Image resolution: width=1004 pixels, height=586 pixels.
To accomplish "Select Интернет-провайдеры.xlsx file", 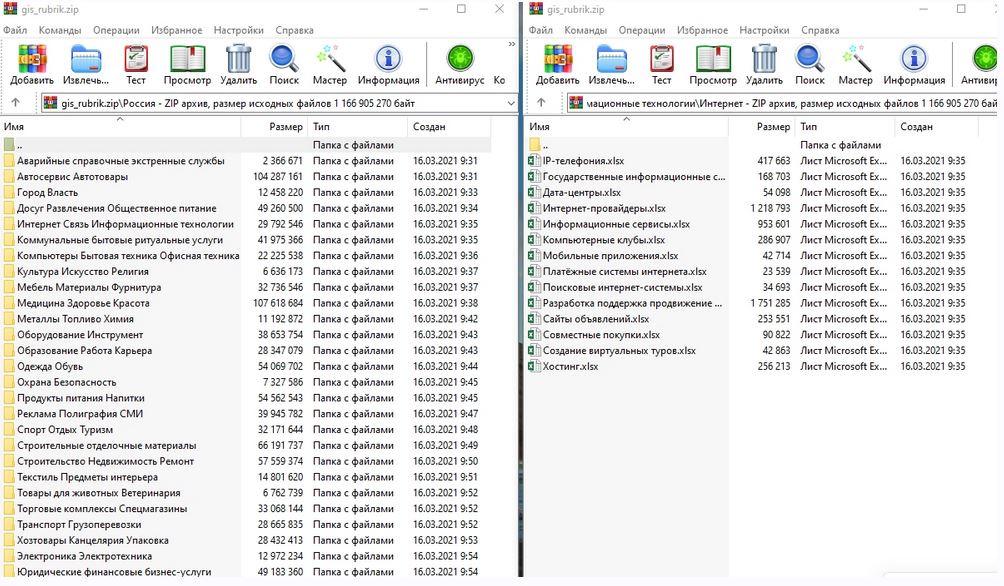I will coord(603,208).
